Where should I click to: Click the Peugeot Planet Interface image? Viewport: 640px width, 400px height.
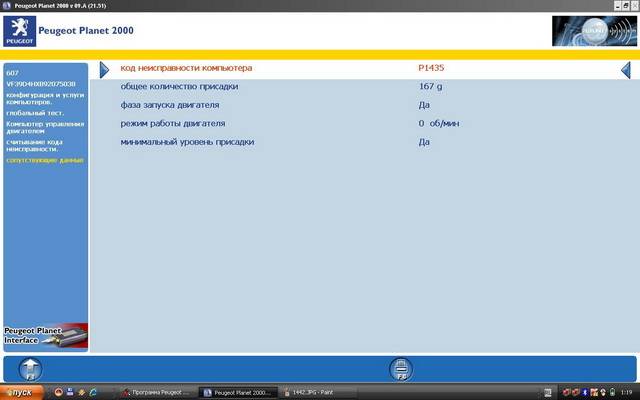pyautogui.click(x=46, y=336)
